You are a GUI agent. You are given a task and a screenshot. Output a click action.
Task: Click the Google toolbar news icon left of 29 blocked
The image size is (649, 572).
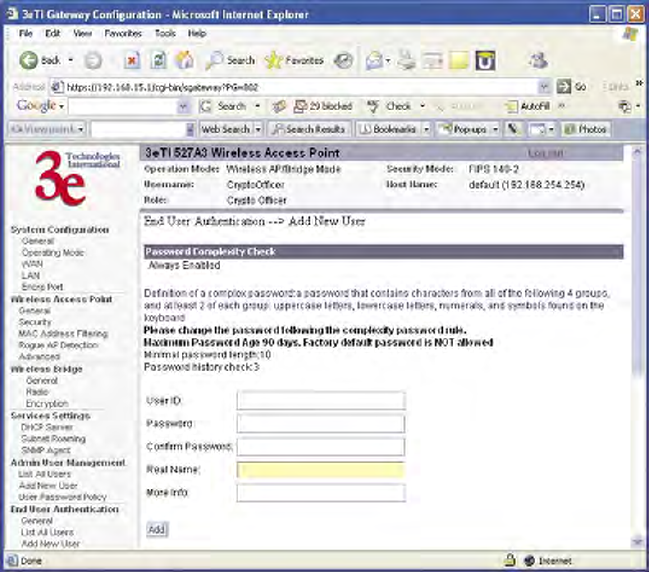pyautogui.click(x=279, y=107)
